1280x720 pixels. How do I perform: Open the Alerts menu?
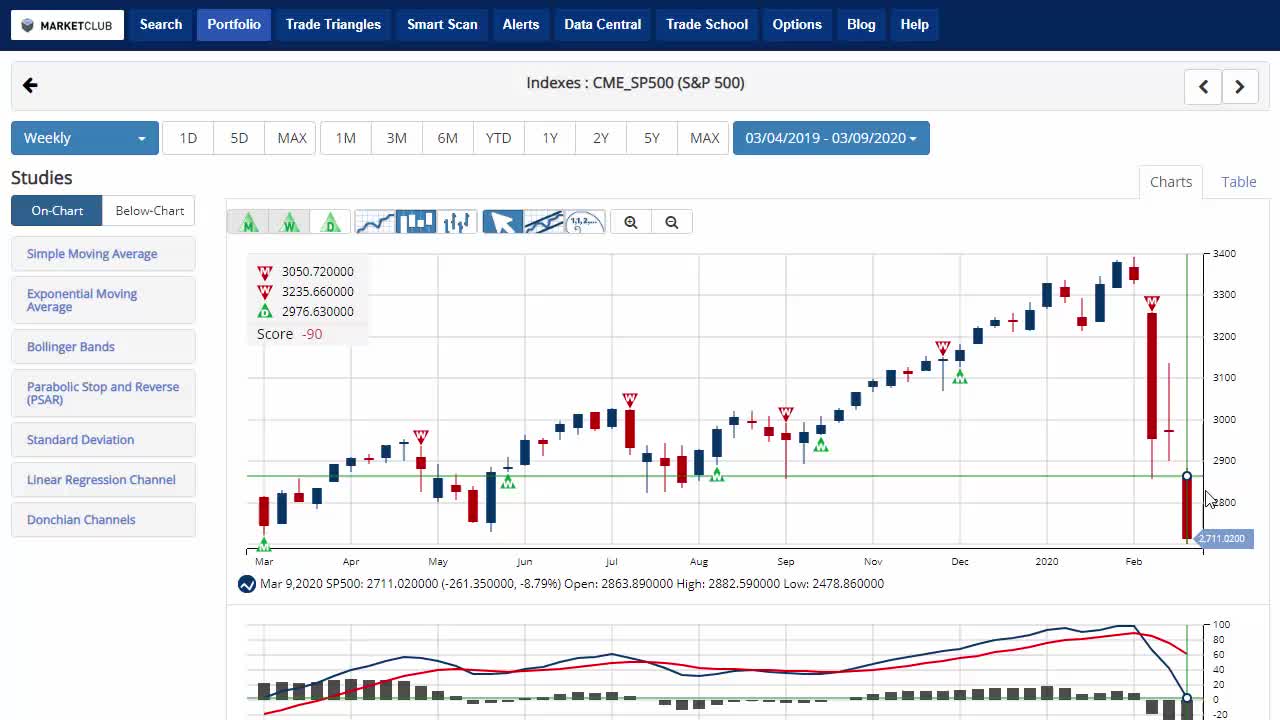(x=521, y=25)
